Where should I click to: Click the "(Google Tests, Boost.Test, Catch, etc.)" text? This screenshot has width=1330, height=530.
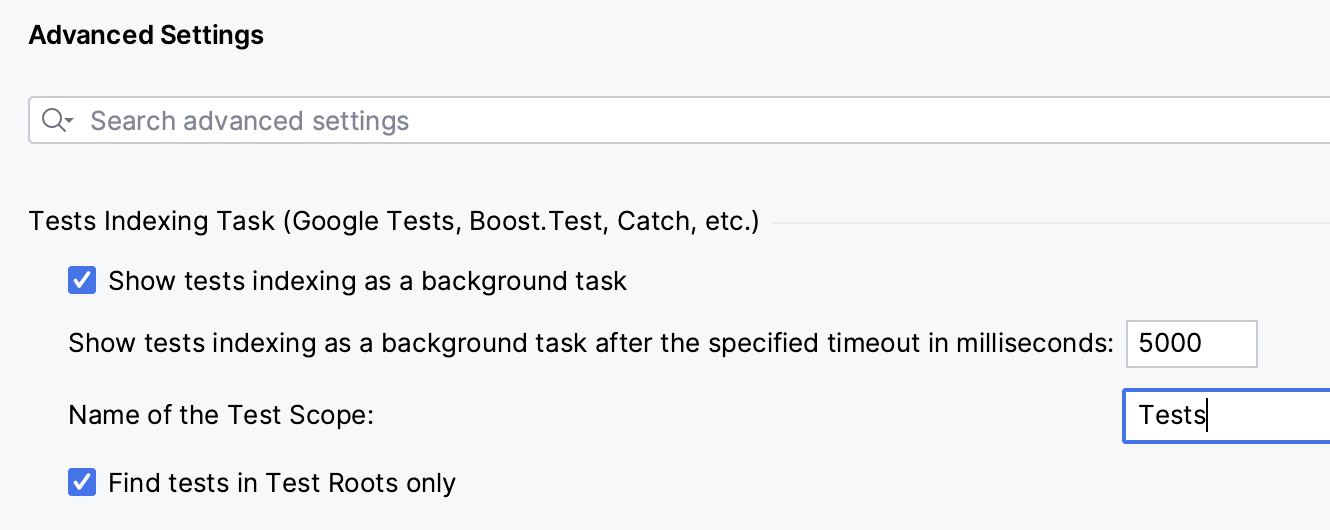click(520, 221)
